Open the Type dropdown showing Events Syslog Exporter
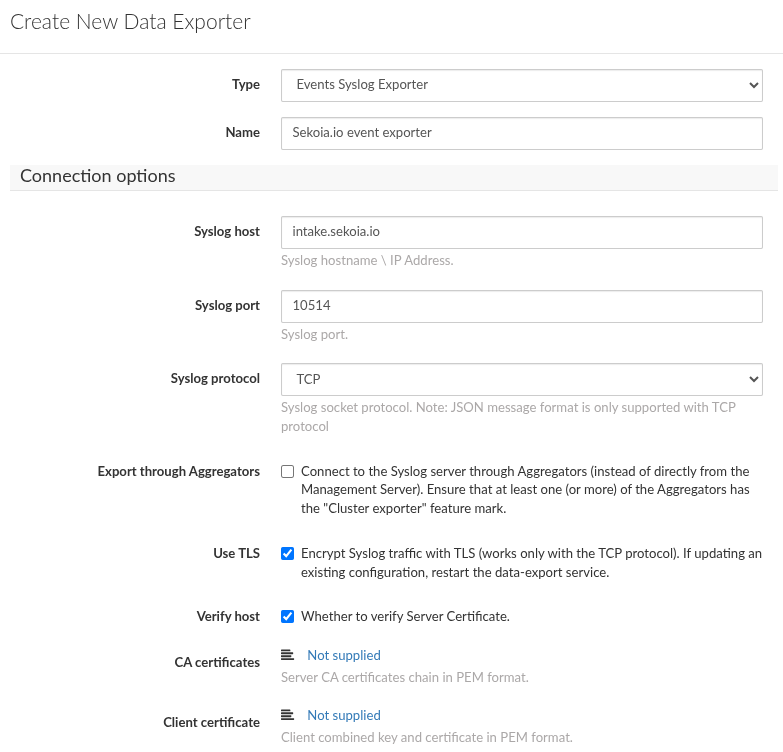This screenshot has width=783, height=752. 521,85
